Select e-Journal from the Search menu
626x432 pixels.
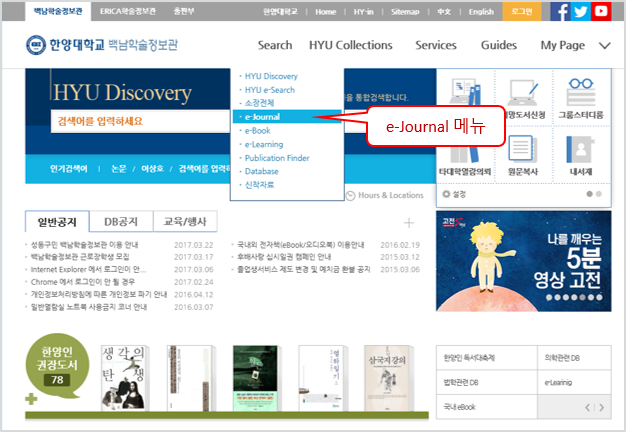(264, 117)
